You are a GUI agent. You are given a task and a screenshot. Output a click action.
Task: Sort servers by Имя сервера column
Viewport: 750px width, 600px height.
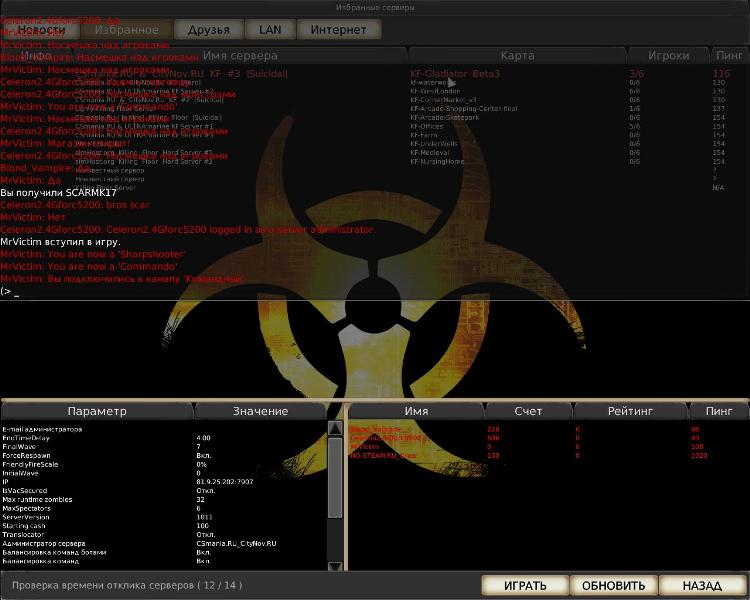(240, 56)
